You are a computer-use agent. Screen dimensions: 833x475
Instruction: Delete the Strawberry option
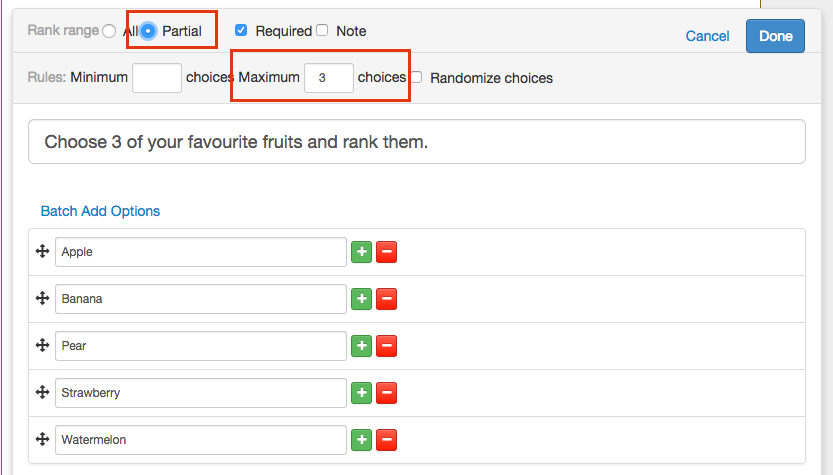coord(386,393)
